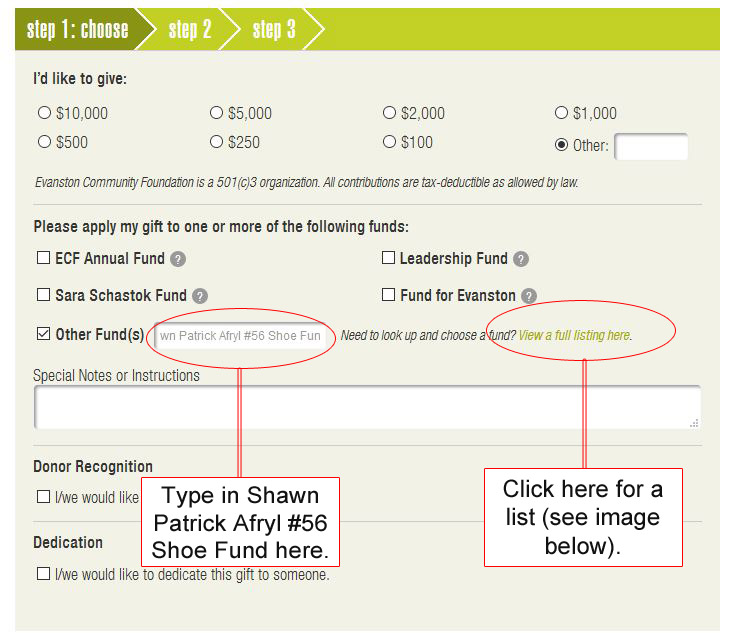Check the ECF Annual Fund box

click(44, 258)
